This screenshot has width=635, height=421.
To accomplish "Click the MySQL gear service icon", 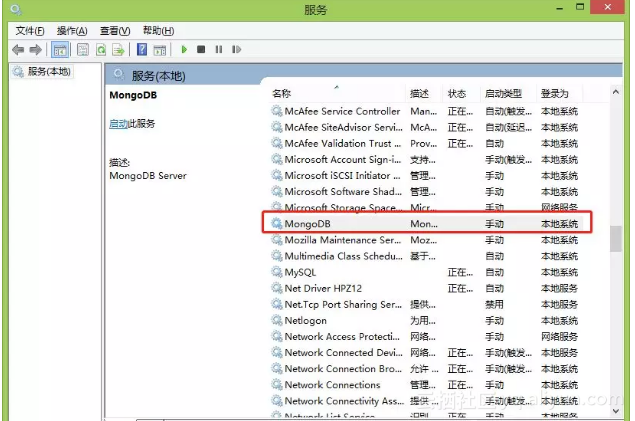I will click(277, 272).
